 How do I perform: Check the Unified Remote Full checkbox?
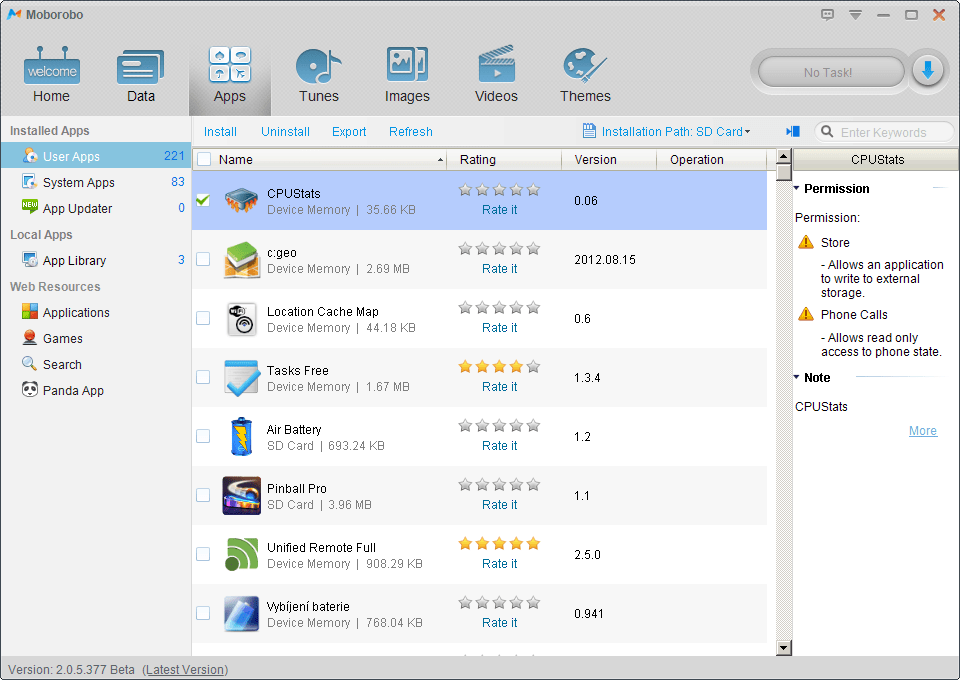click(203, 554)
